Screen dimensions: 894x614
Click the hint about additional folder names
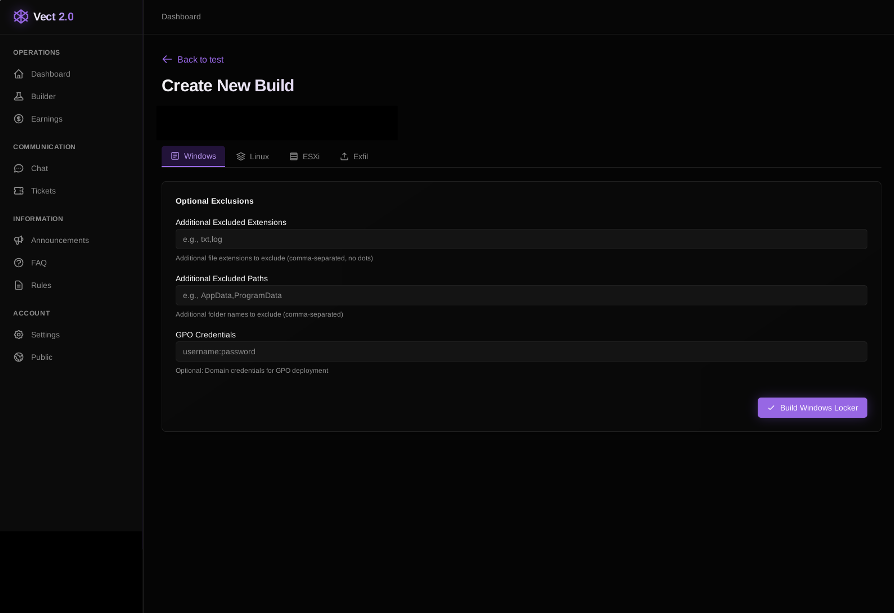pyautogui.click(x=259, y=314)
